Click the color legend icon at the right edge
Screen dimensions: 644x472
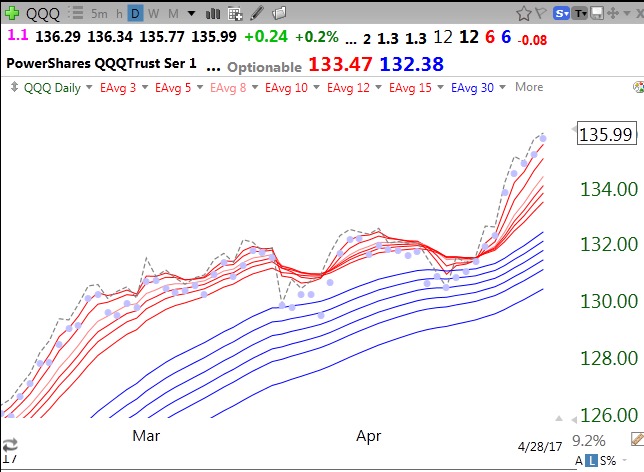tap(639, 87)
